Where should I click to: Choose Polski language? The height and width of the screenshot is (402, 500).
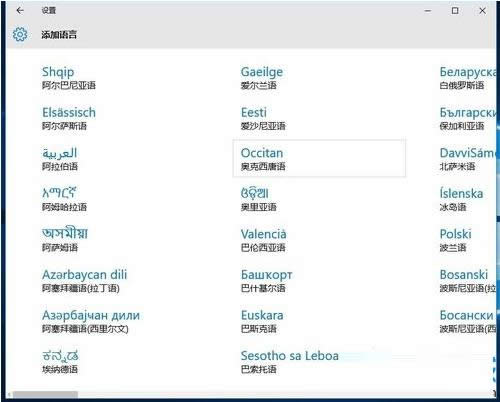coord(455,240)
